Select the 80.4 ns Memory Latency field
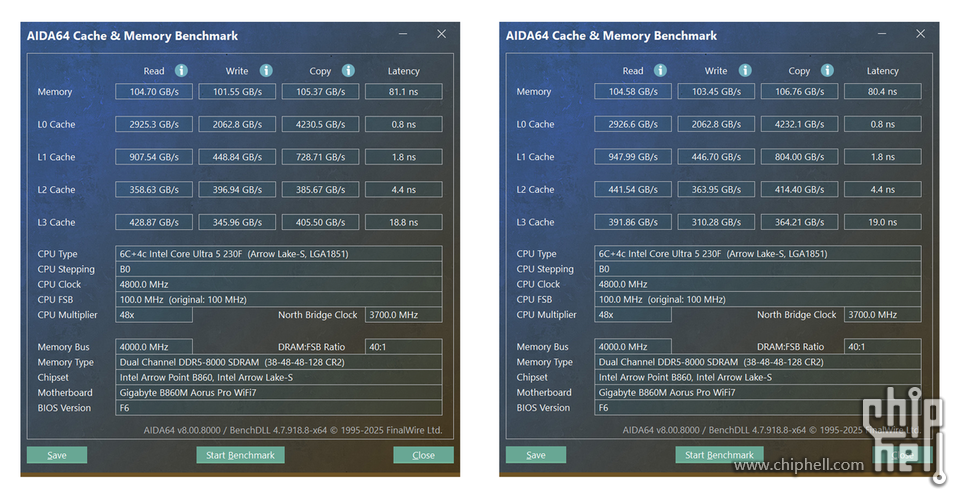 point(882,92)
